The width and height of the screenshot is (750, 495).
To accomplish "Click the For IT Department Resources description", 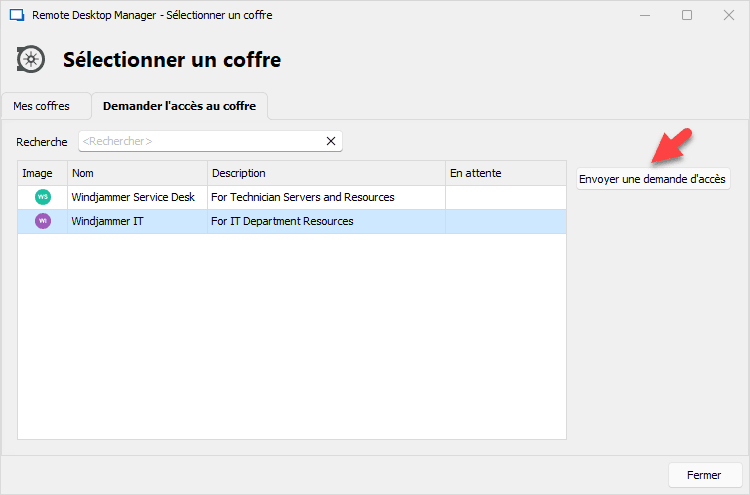I will [x=282, y=221].
